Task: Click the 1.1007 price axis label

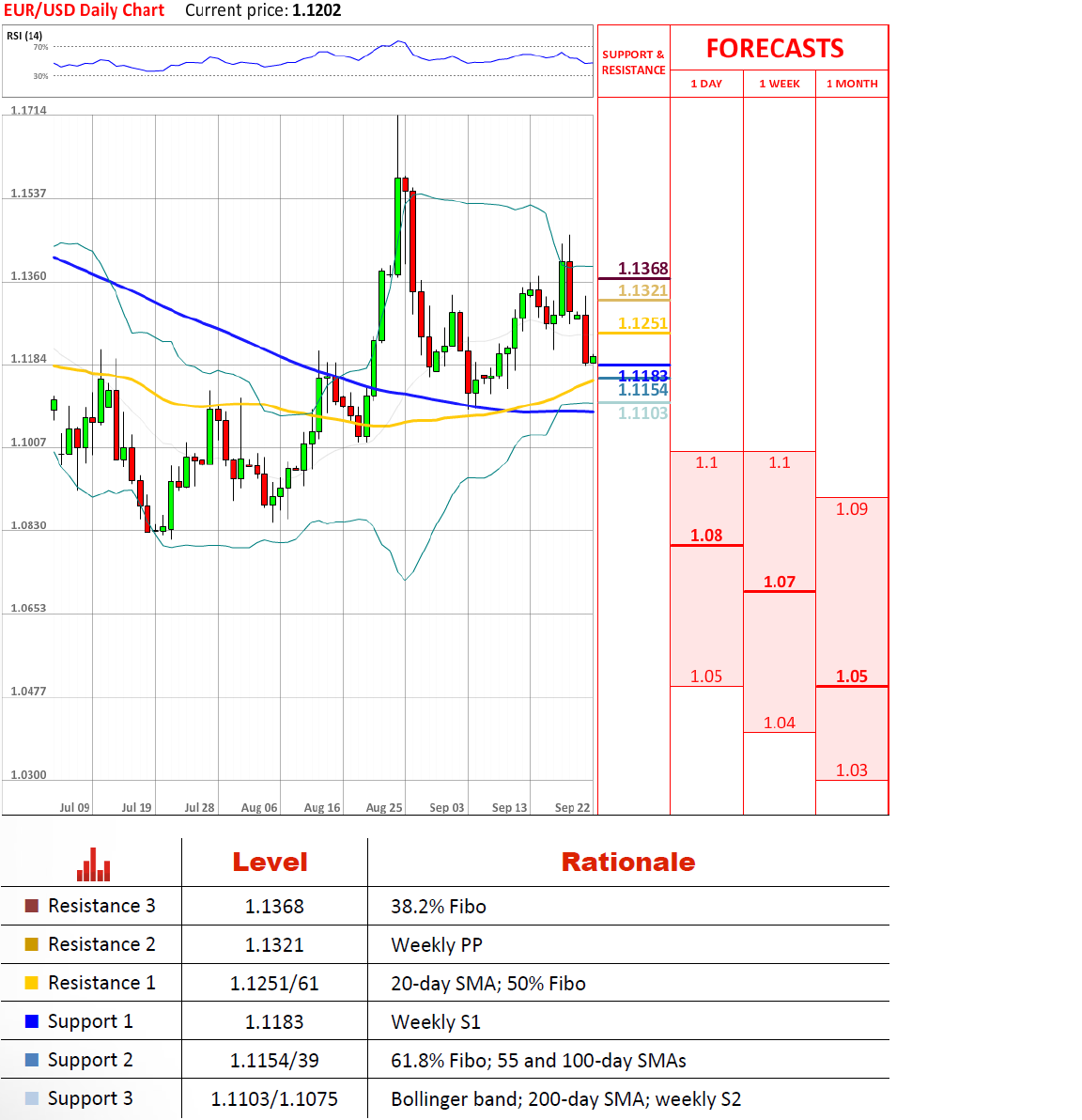Action: click(28, 443)
